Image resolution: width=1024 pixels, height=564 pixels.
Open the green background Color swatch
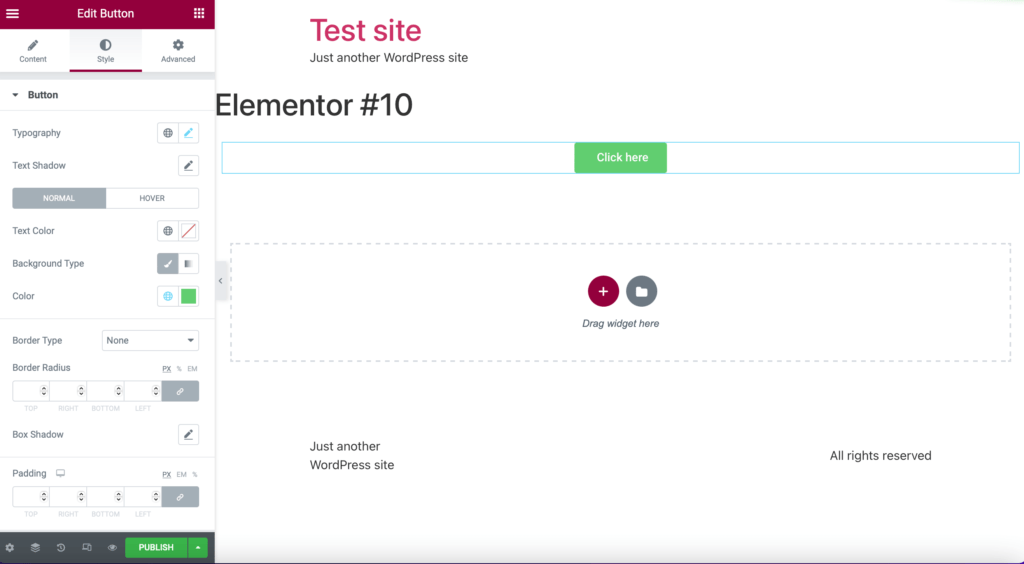tap(188, 296)
